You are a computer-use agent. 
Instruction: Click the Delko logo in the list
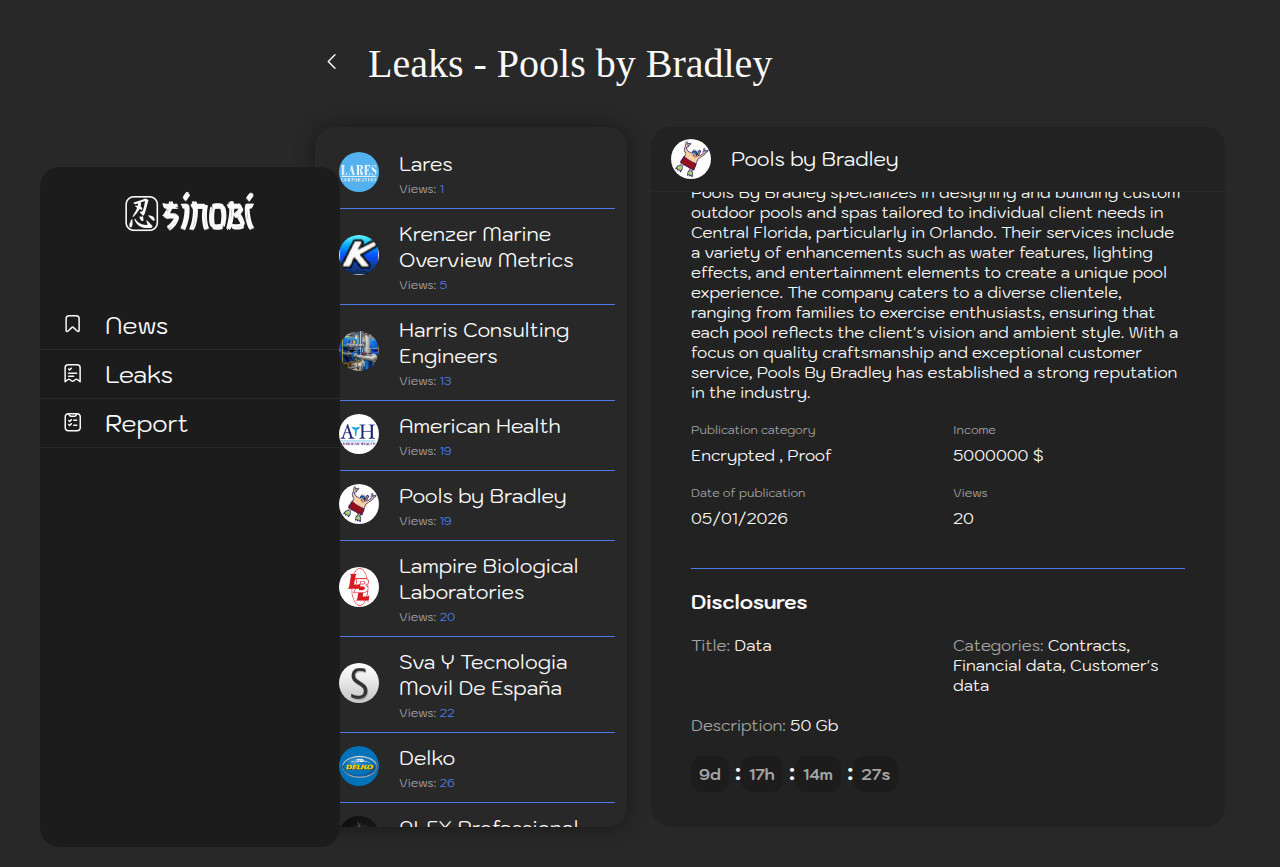pyautogui.click(x=359, y=766)
